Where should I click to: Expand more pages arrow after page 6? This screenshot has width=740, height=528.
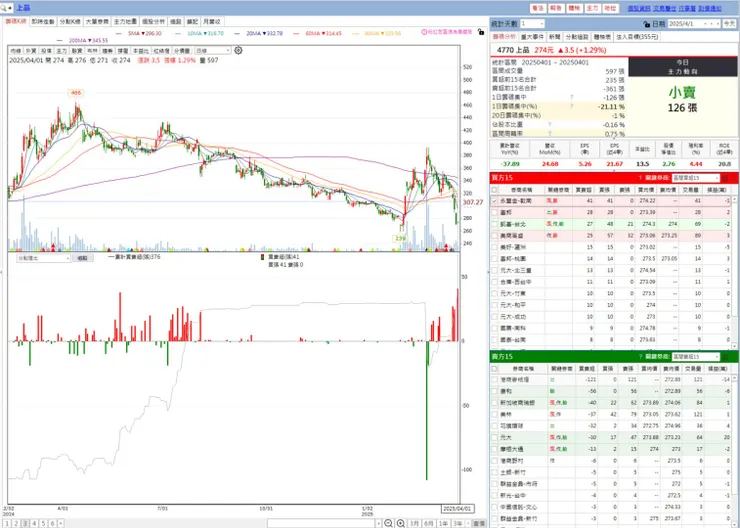click(60, 523)
